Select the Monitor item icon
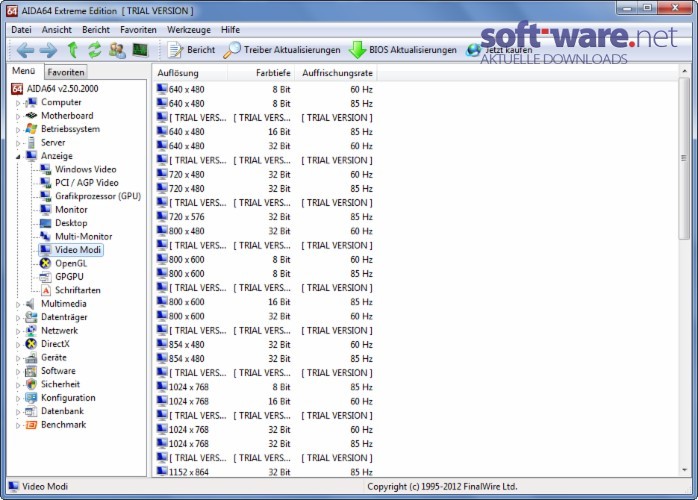Viewport: 698px width, 500px height. click(x=45, y=209)
